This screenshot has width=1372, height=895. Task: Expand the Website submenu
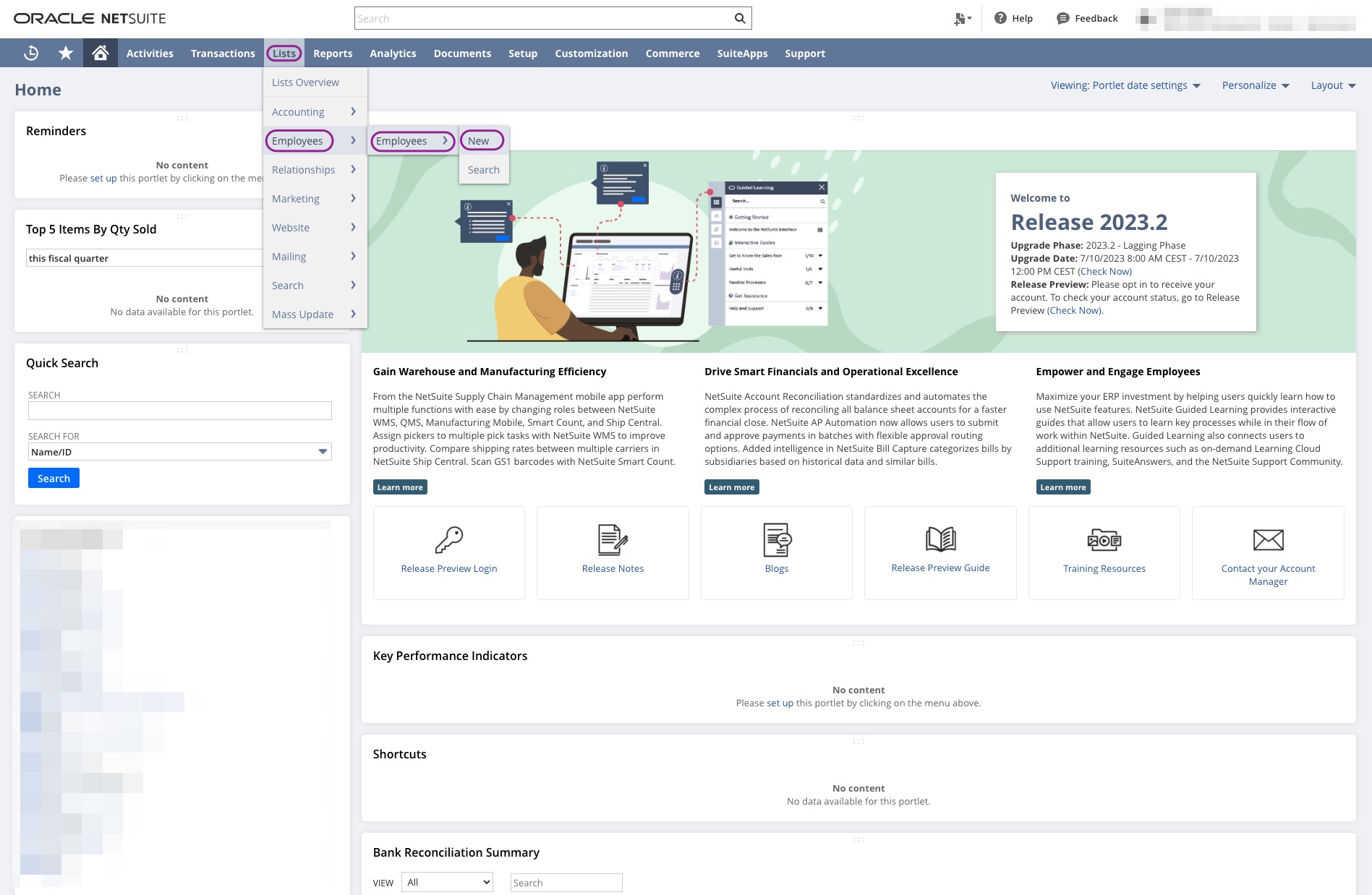pyautogui.click(x=315, y=227)
